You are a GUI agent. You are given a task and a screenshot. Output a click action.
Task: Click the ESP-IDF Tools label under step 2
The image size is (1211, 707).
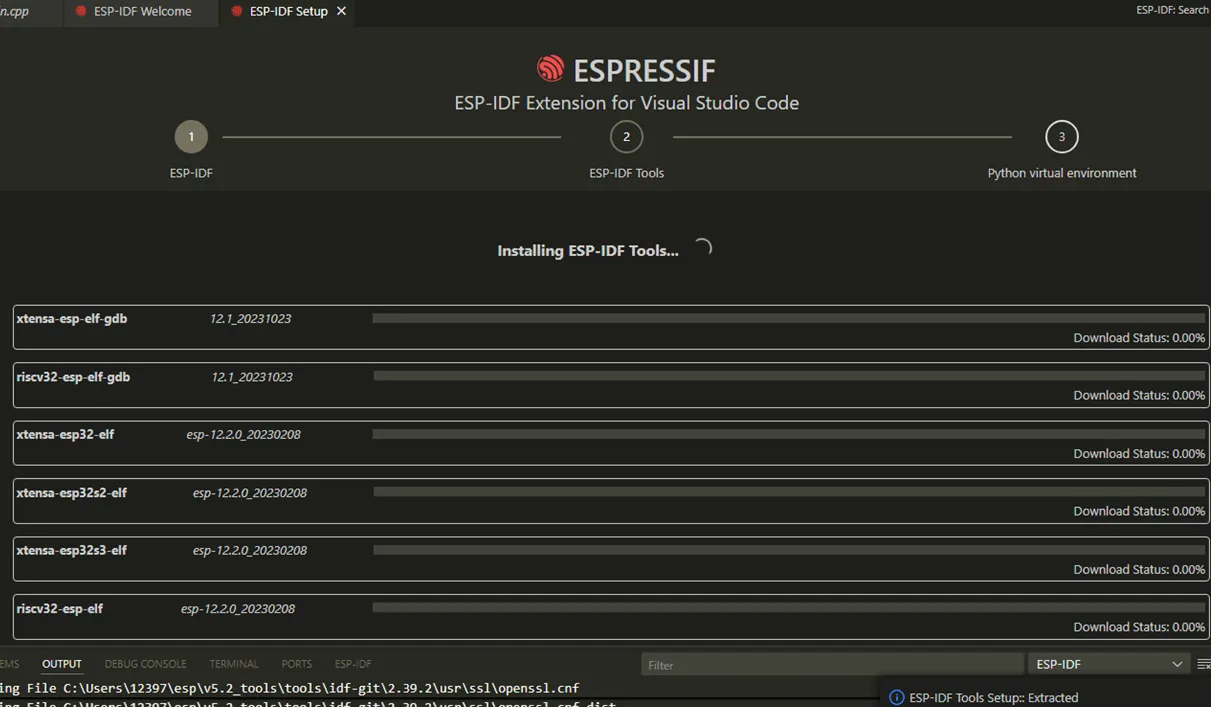point(627,173)
